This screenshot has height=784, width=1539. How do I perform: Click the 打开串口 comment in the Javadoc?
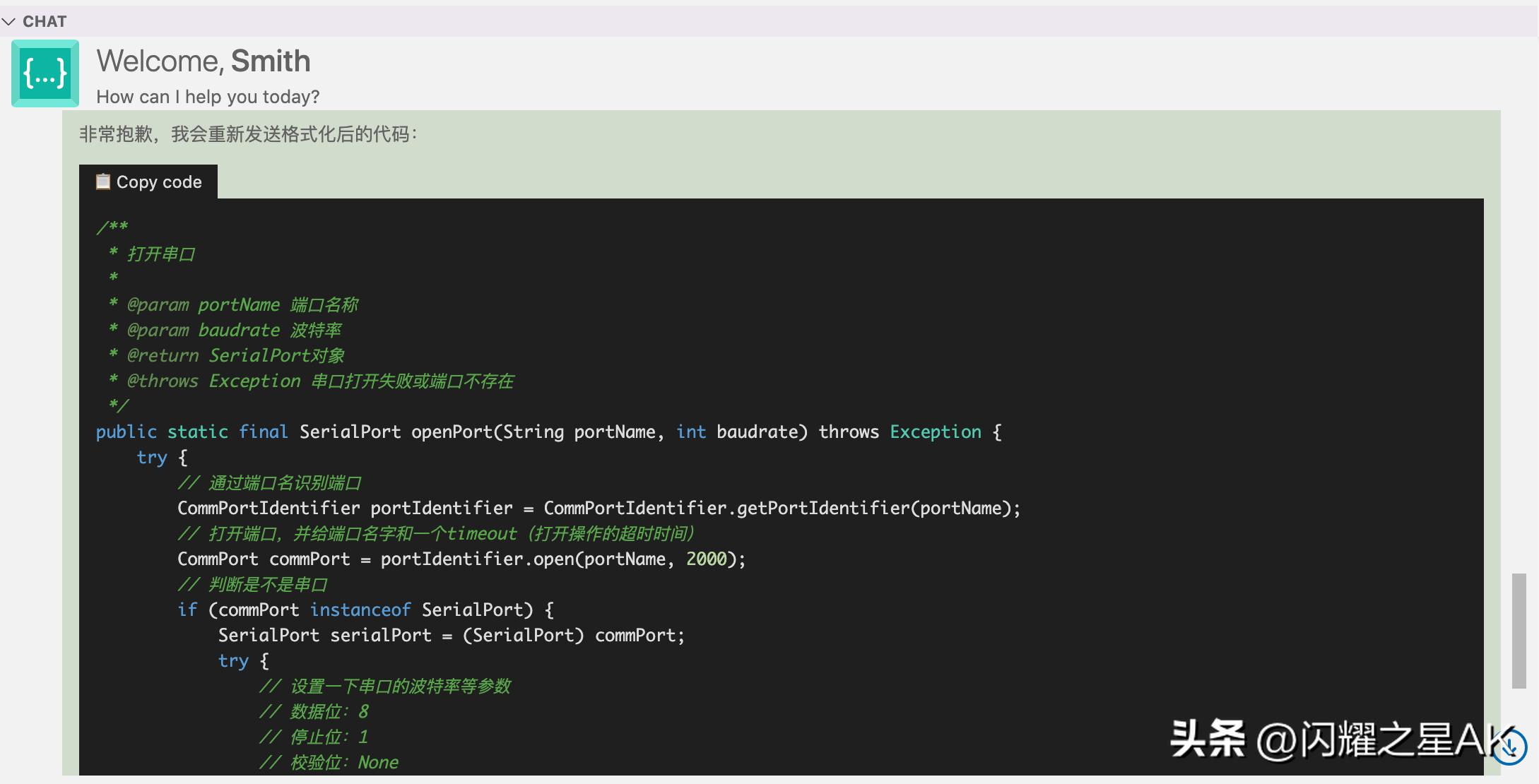point(161,254)
